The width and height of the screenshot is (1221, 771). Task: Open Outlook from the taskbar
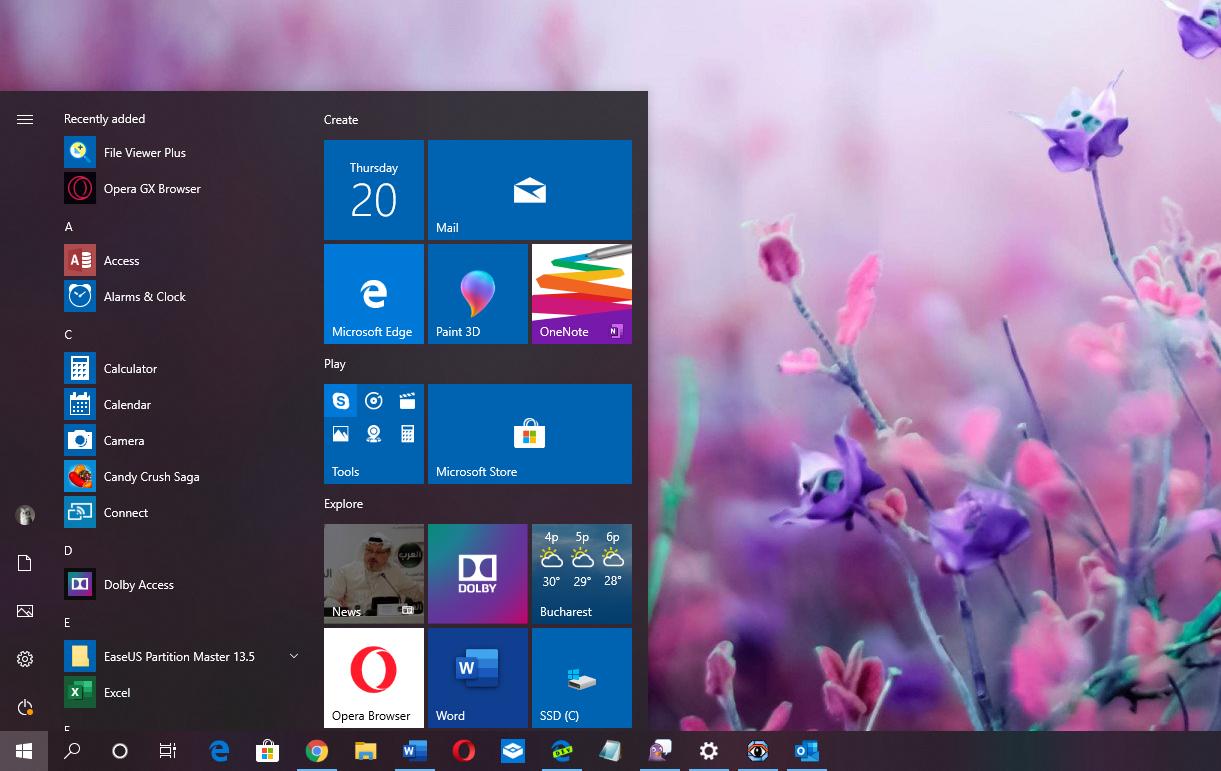807,751
